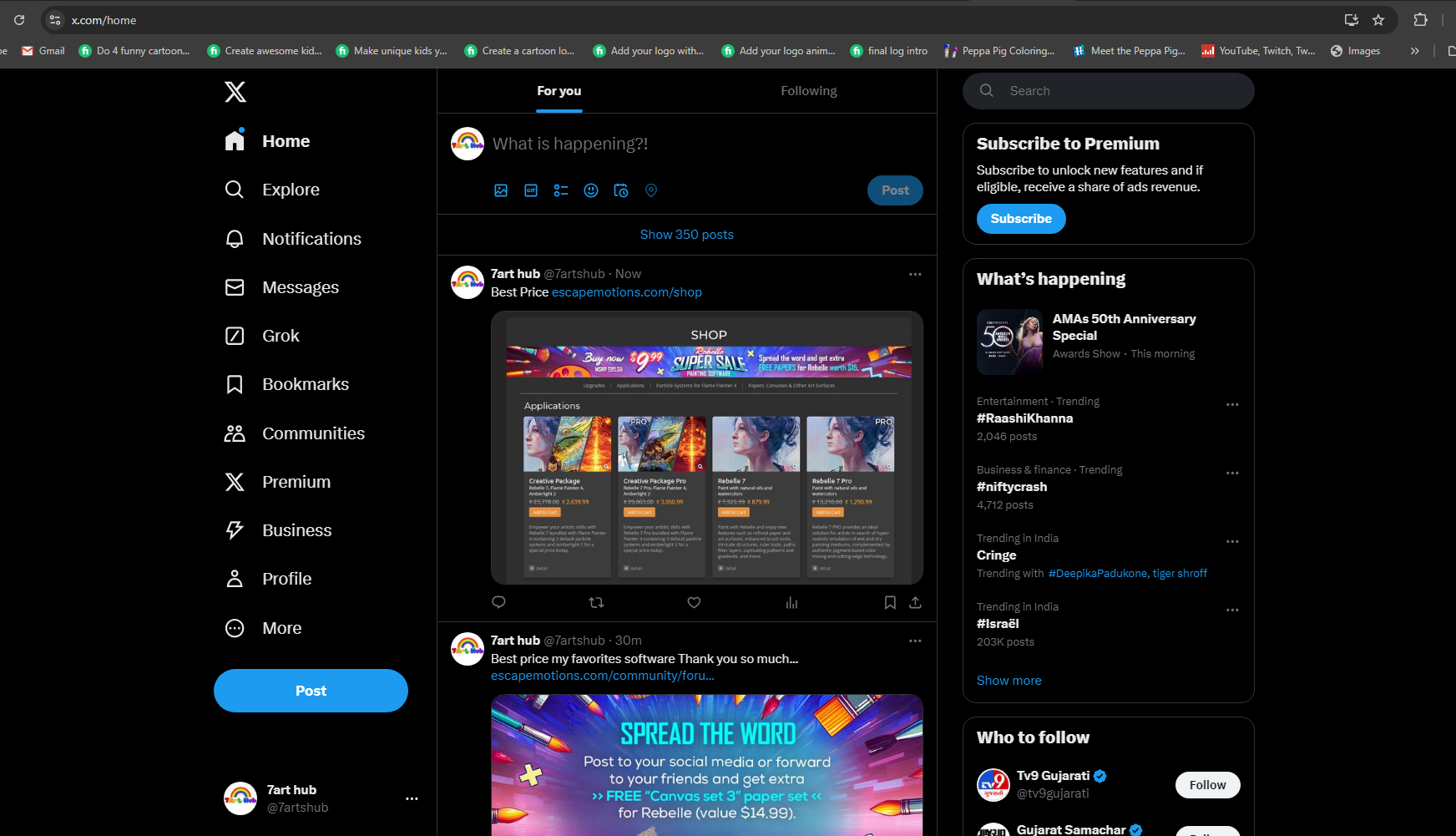
Task: Show more trends in What's happening
Action: coord(1009,681)
